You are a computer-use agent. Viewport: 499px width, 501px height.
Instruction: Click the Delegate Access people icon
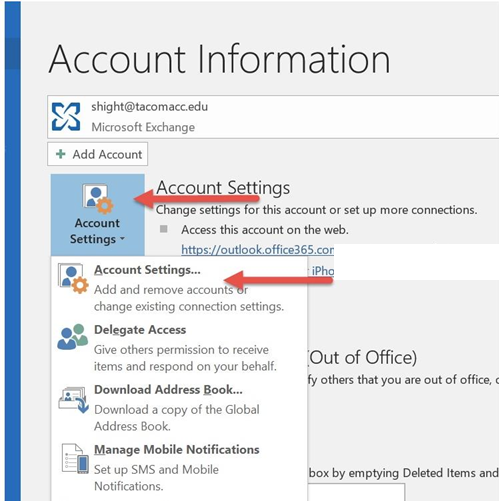coord(72,337)
